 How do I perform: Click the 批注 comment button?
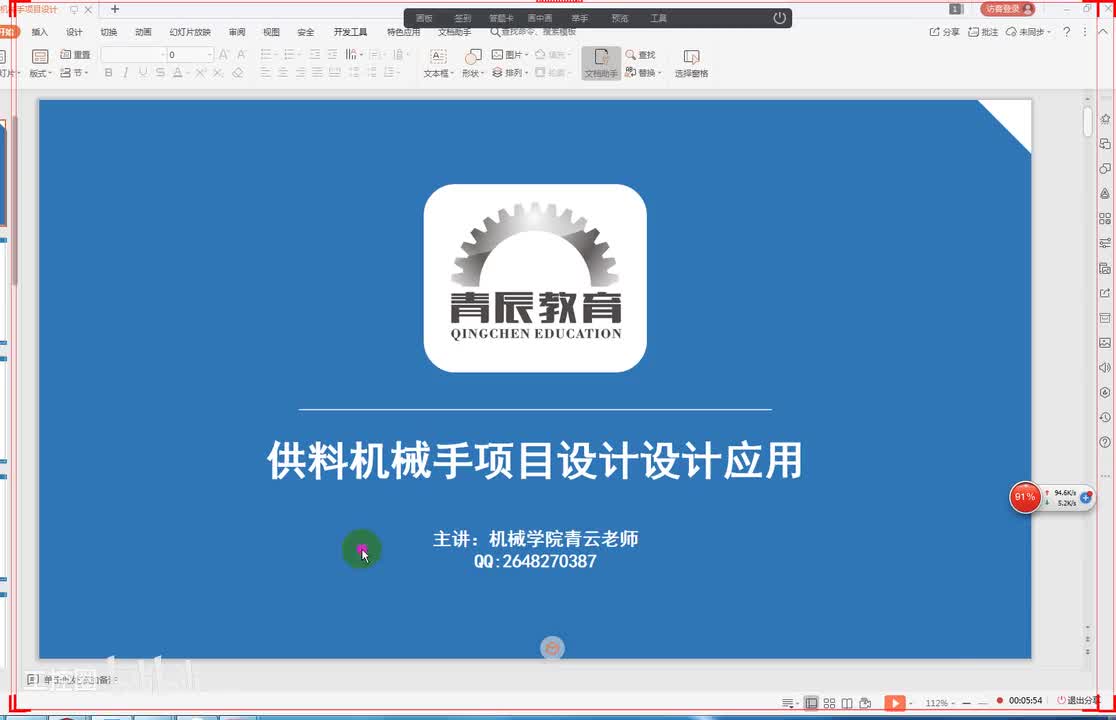point(983,32)
